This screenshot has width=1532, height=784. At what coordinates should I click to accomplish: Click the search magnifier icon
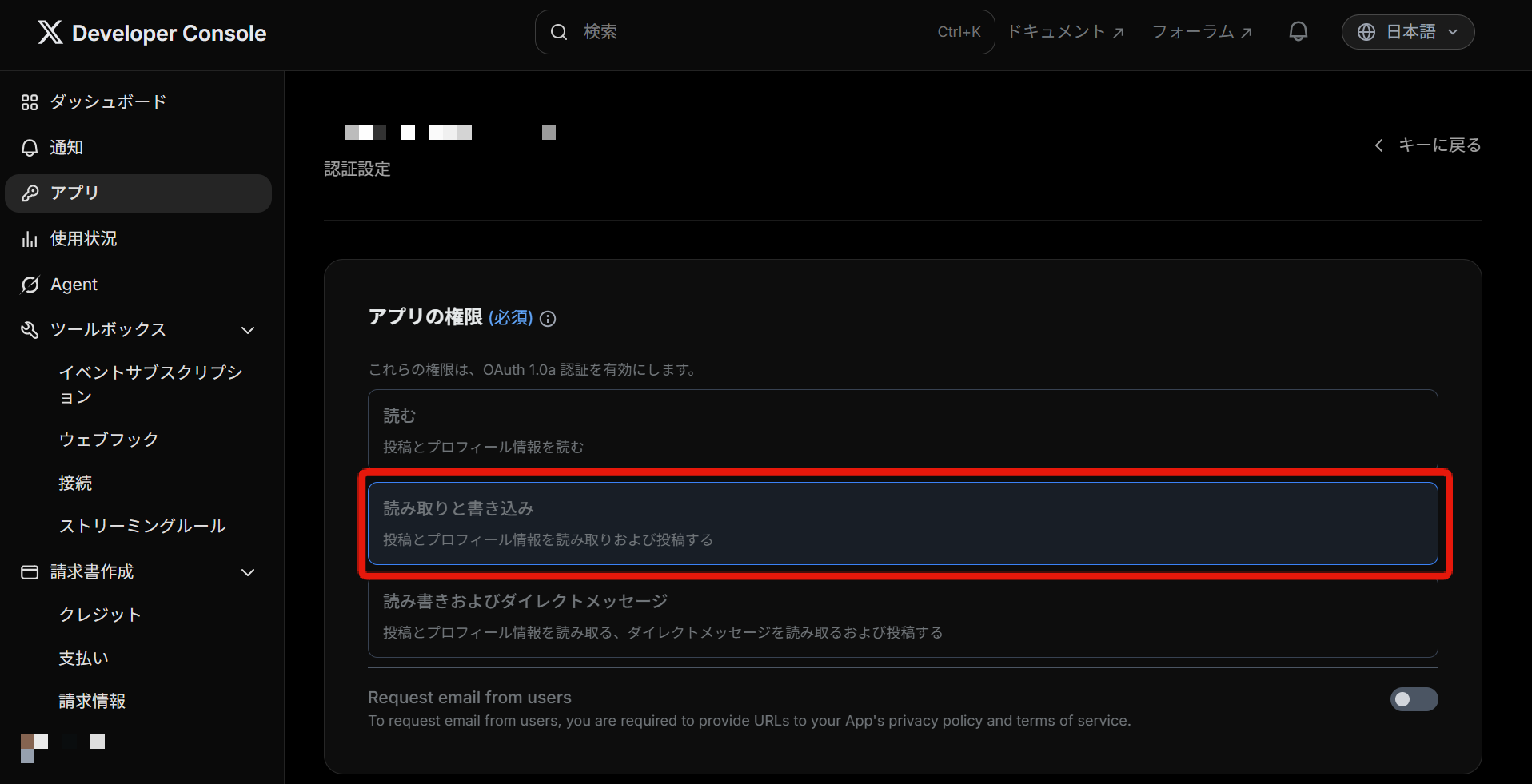559,32
